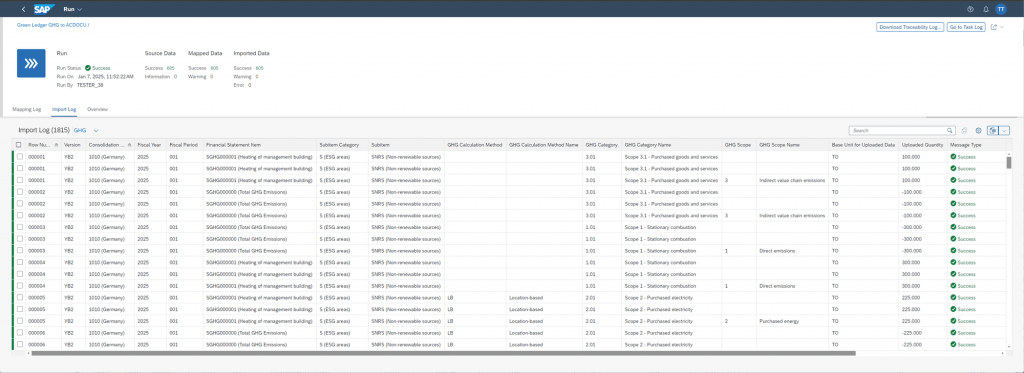Click the GHG Calculation Method Name column header
The width and height of the screenshot is (1024, 373).
[544, 144]
